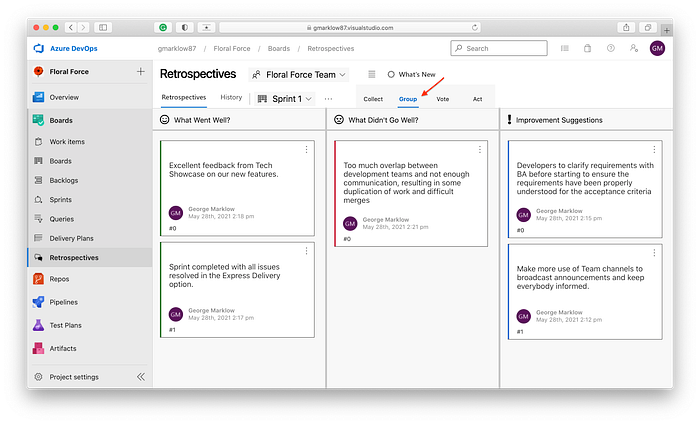Image resolution: width=700 pixels, height=424 pixels.
Task: Click Boards breadcrumb link
Action: tap(279, 48)
